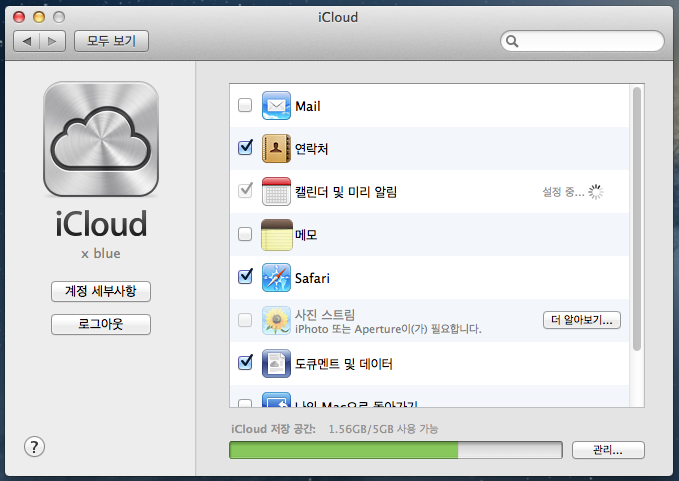Click the services list vertical scrollbar
The width and height of the screenshot is (679, 481).
coord(636,219)
